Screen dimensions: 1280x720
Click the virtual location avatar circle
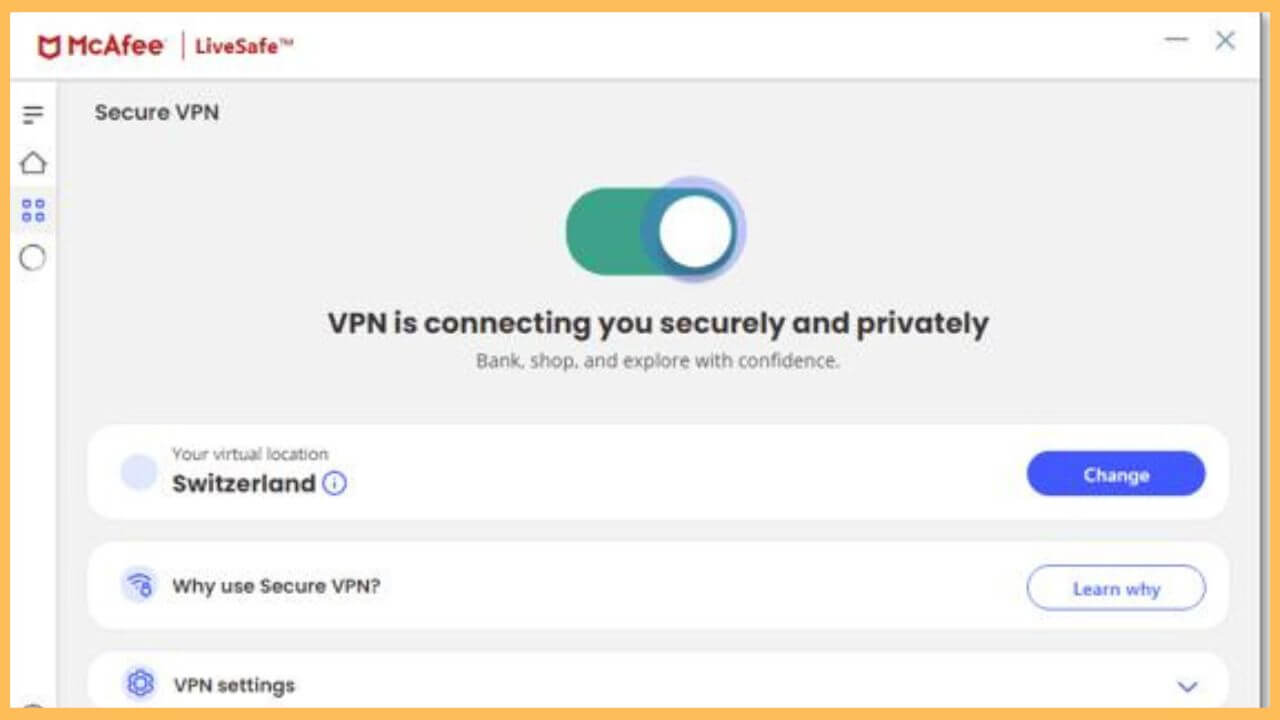(139, 471)
